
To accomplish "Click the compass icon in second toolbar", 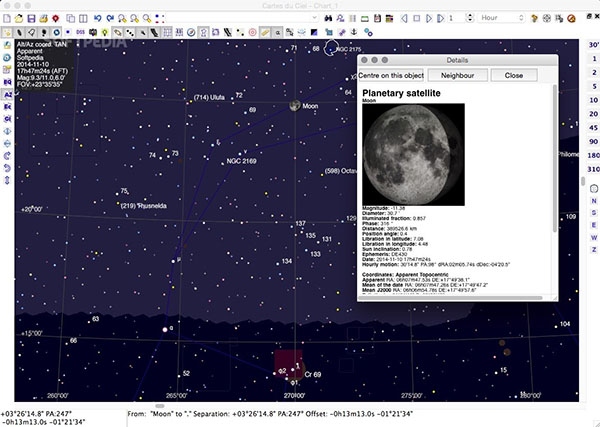I will 191,33.
